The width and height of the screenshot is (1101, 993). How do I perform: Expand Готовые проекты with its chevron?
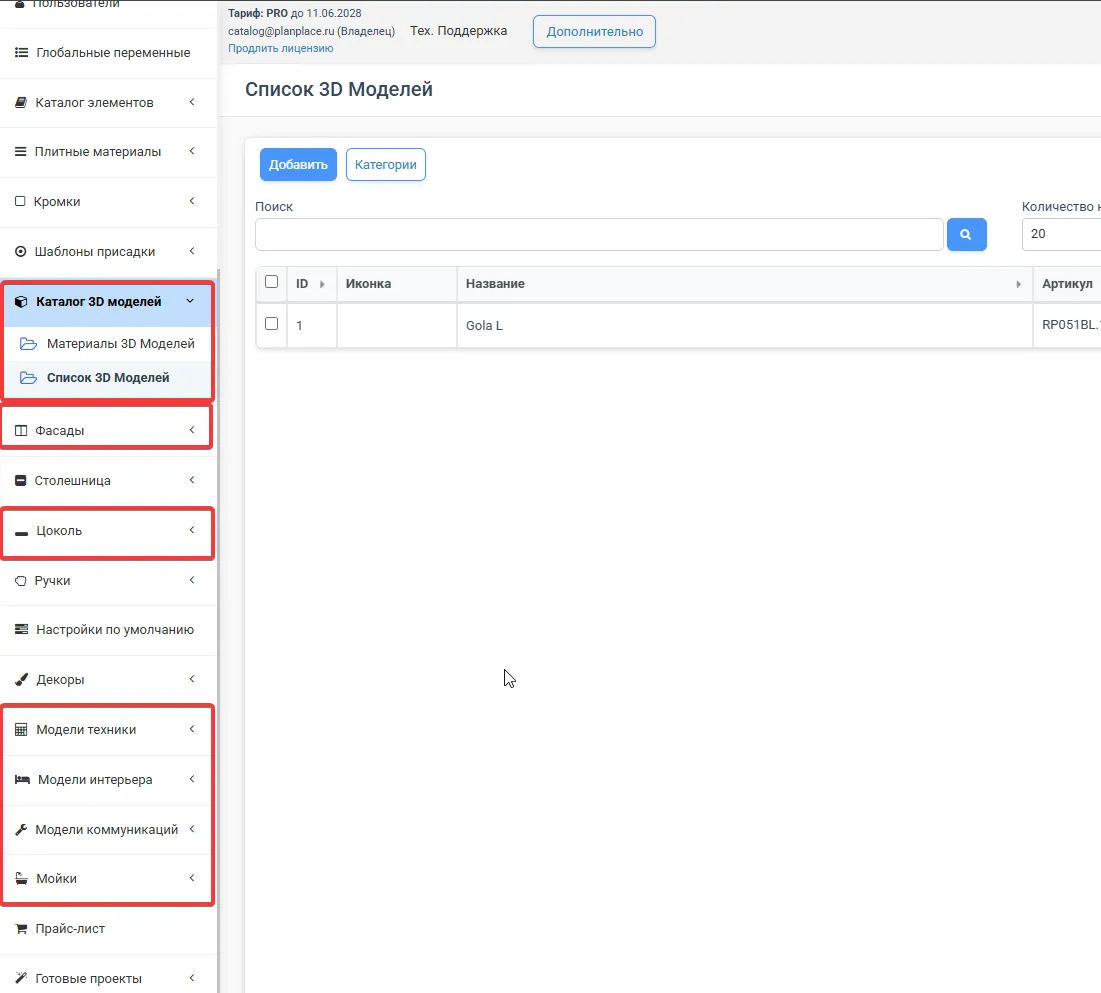tap(192, 978)
